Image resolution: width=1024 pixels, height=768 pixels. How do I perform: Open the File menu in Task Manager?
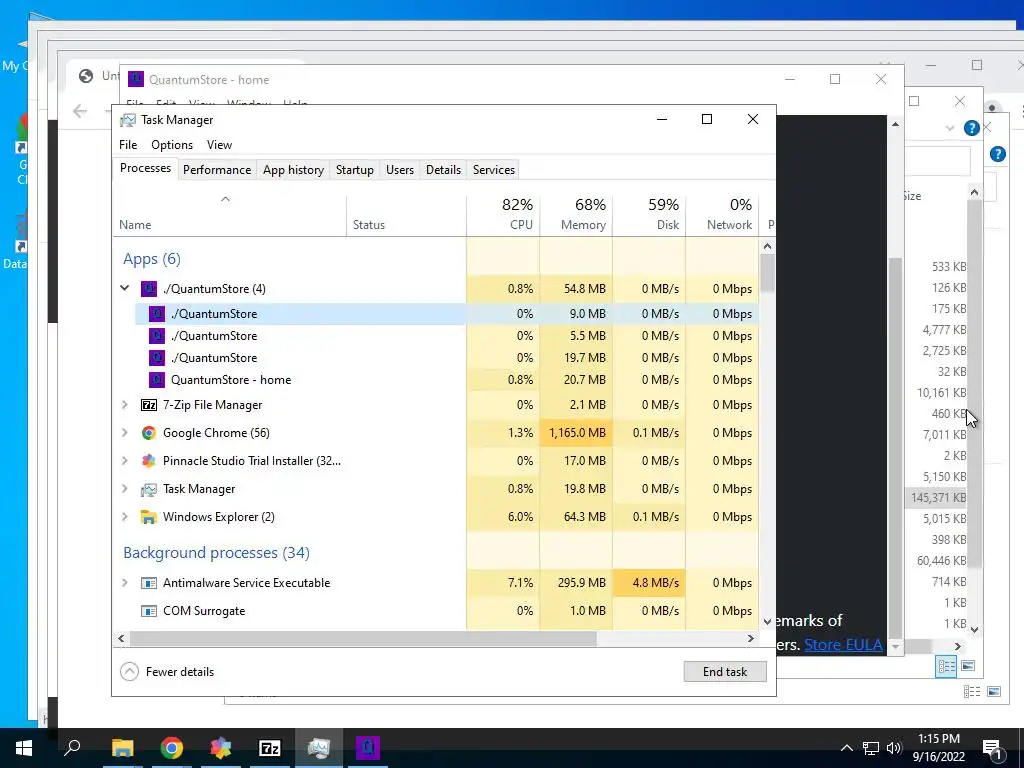128,145
